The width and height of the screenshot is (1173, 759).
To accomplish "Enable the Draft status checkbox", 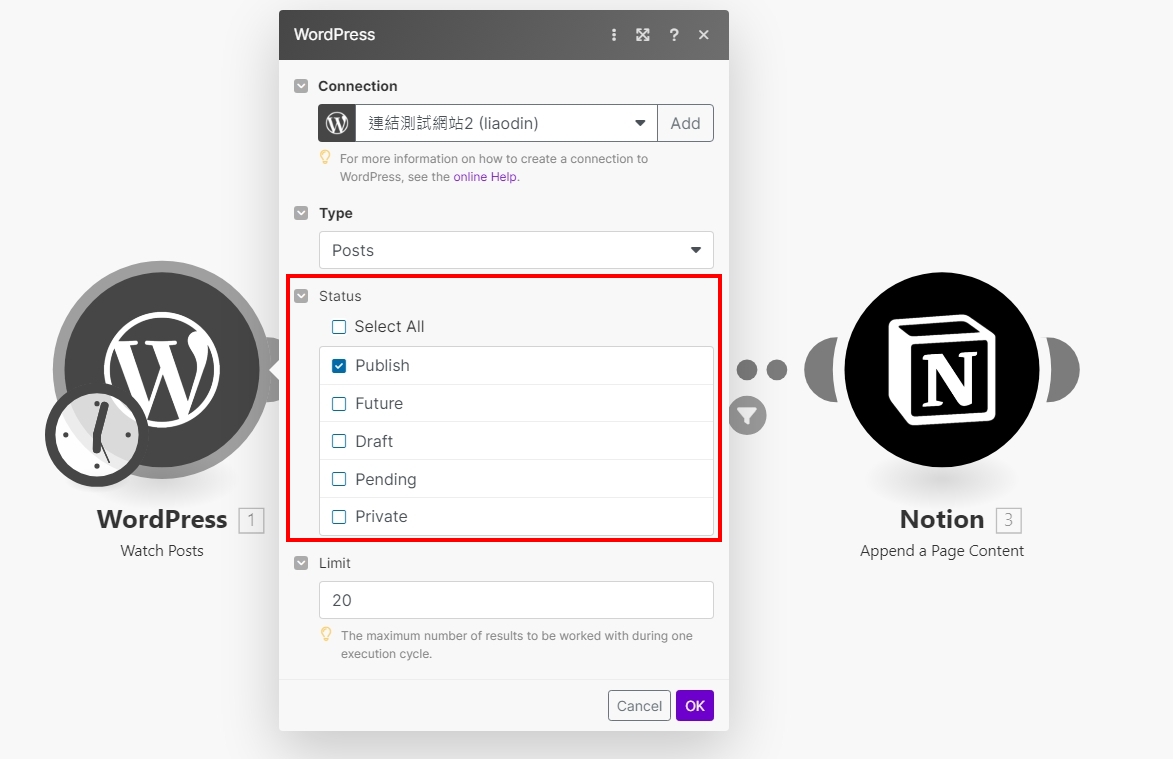I will (339, 441).
